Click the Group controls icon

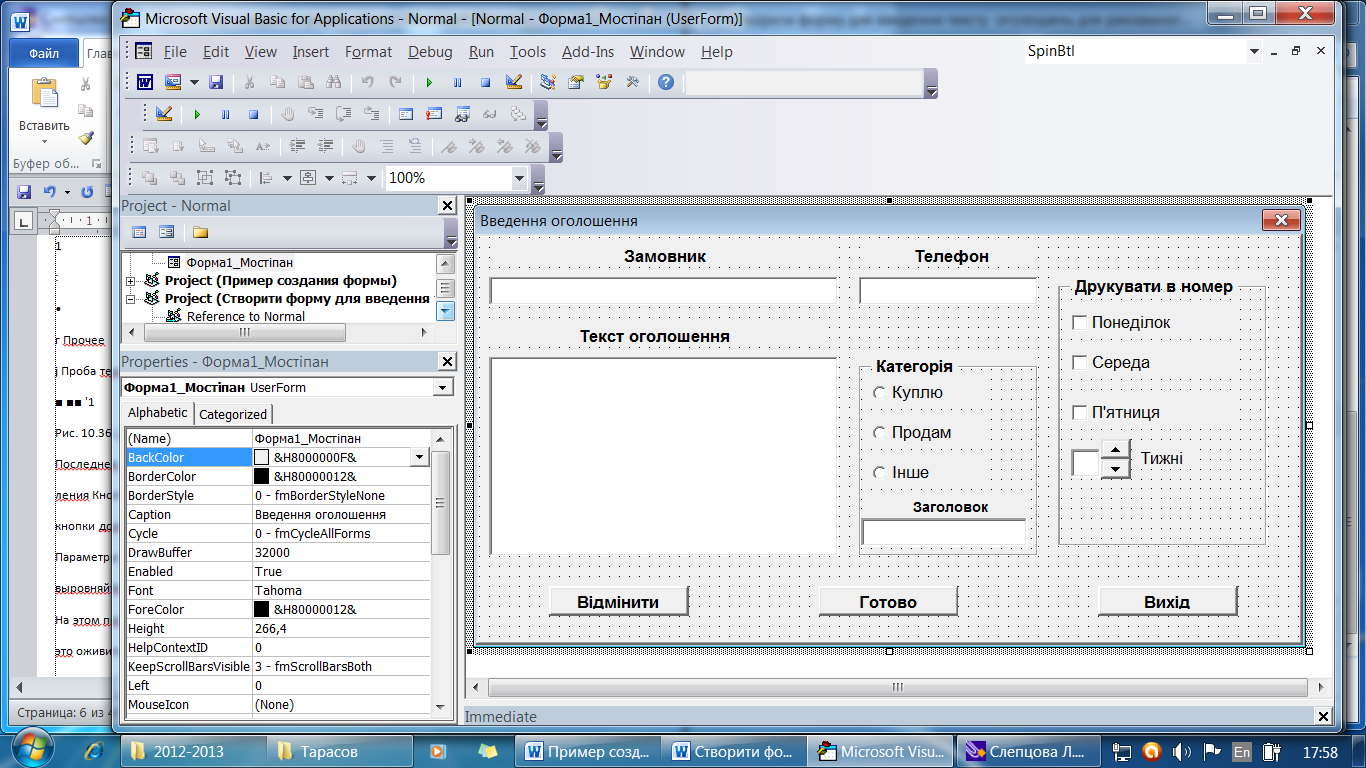point(205,178)
